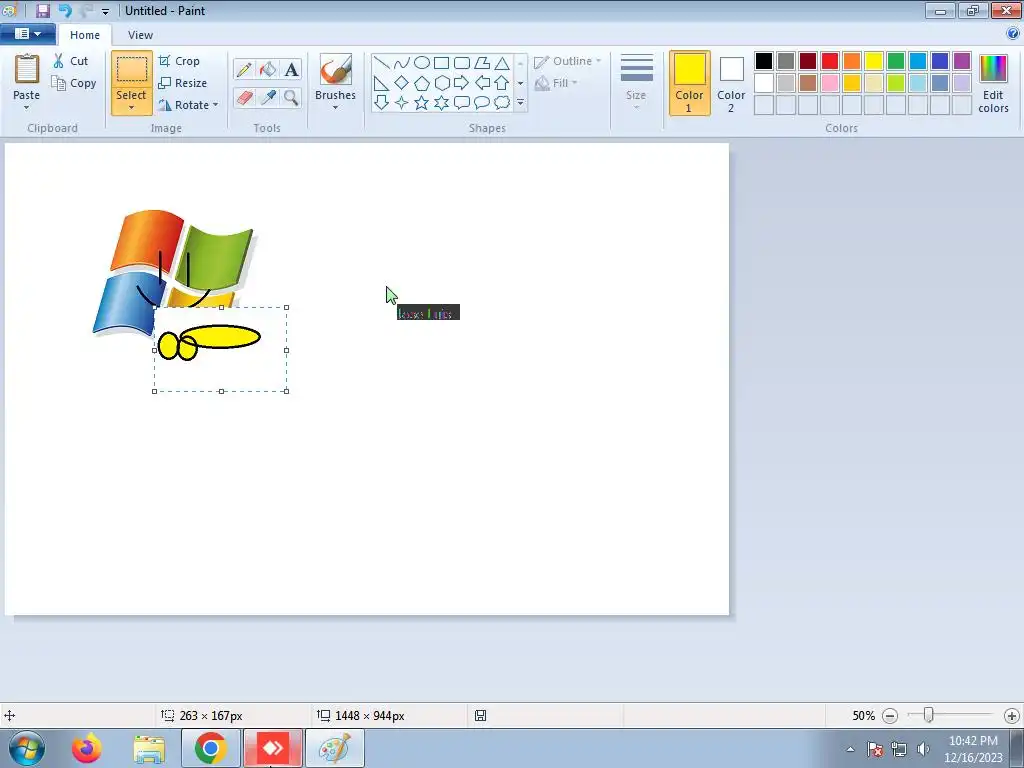Select the Eraser tool
This screenshot has height=768, width=1024.
coord(244,97)
